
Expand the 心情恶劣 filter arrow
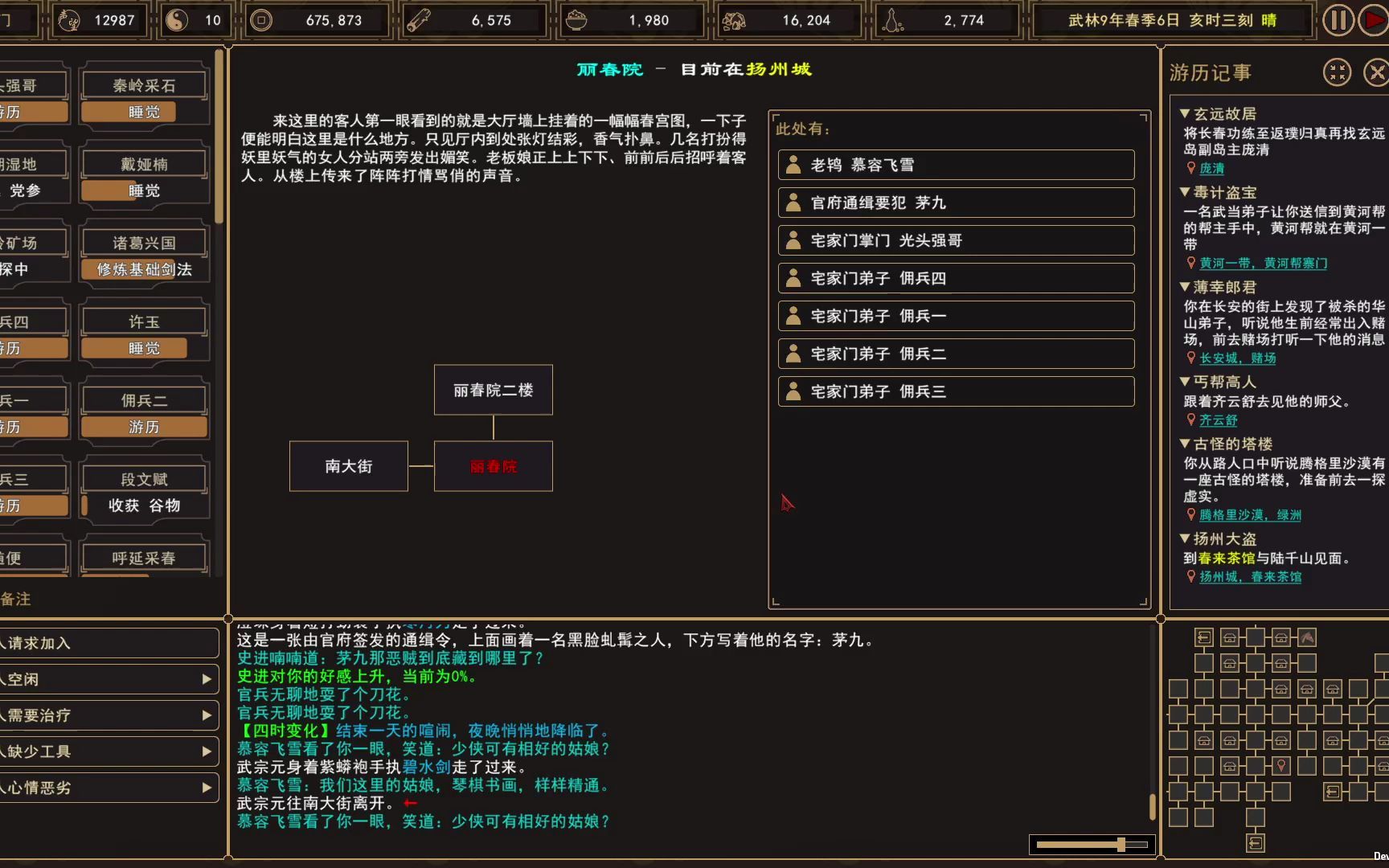coord(207,788)
